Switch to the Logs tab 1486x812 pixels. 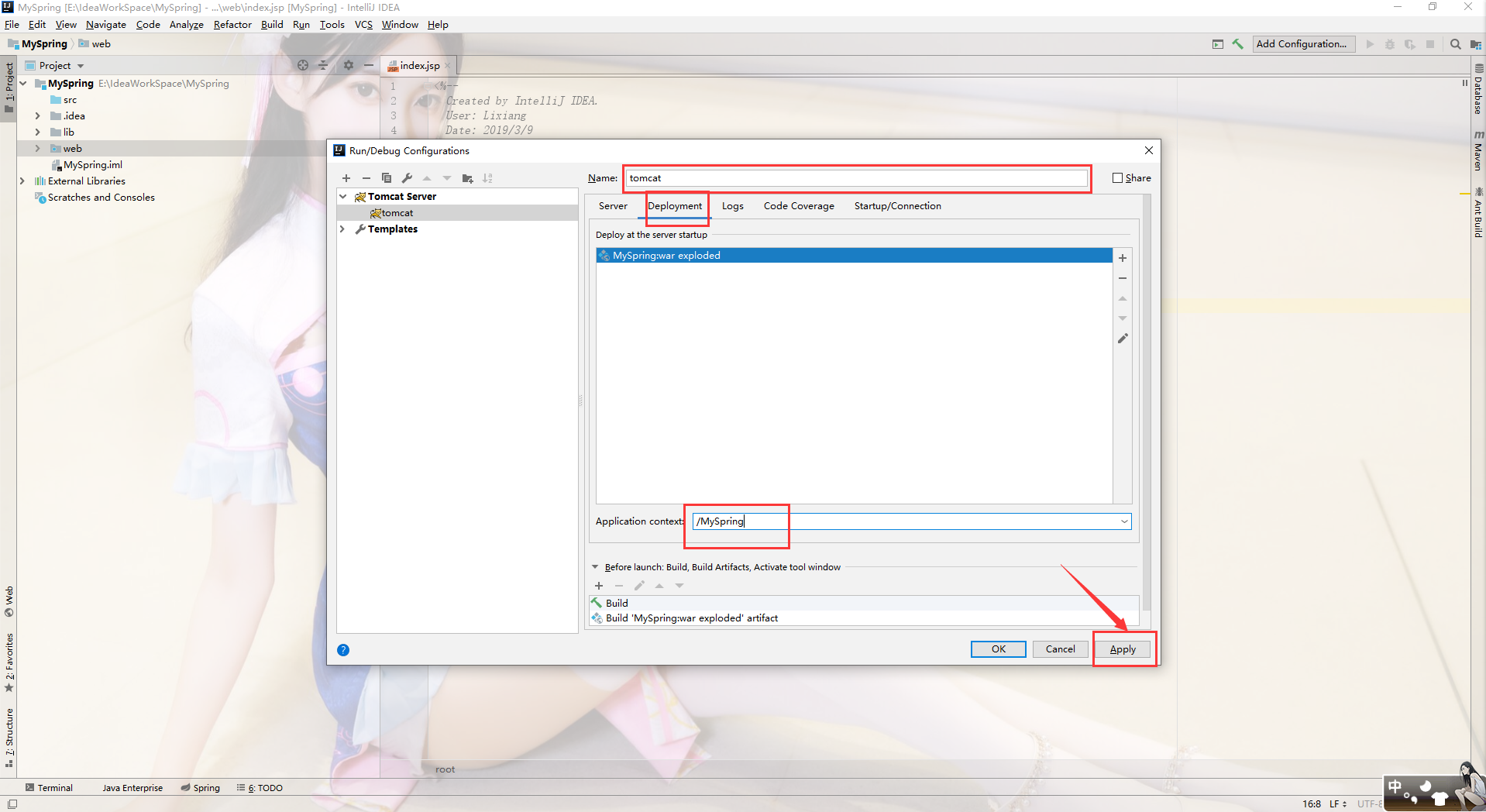pyautogui.click(x=733, y=206)
